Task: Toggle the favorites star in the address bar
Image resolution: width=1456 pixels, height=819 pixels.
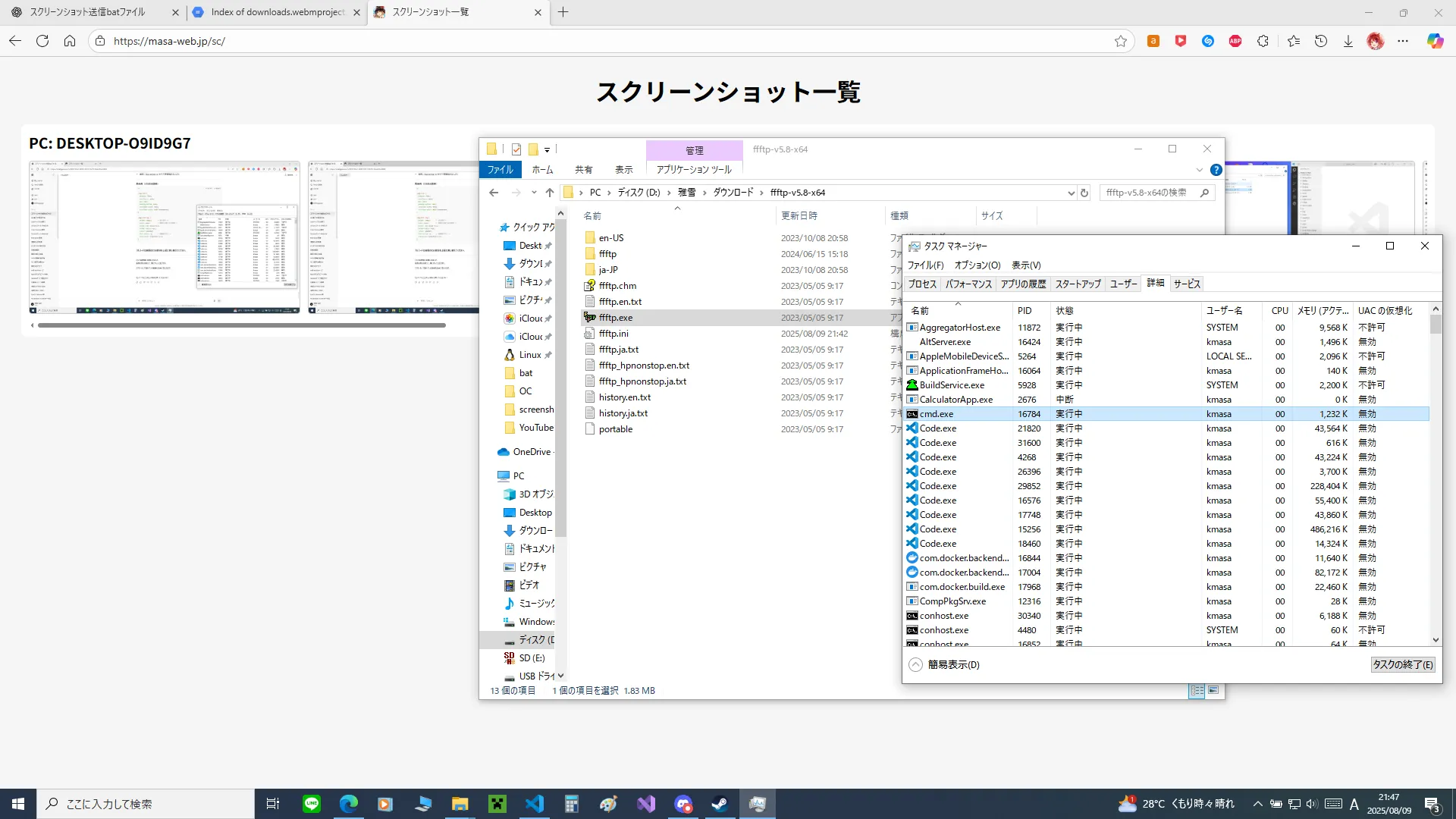Action: pyautogui.click(x=1122, y=42)
